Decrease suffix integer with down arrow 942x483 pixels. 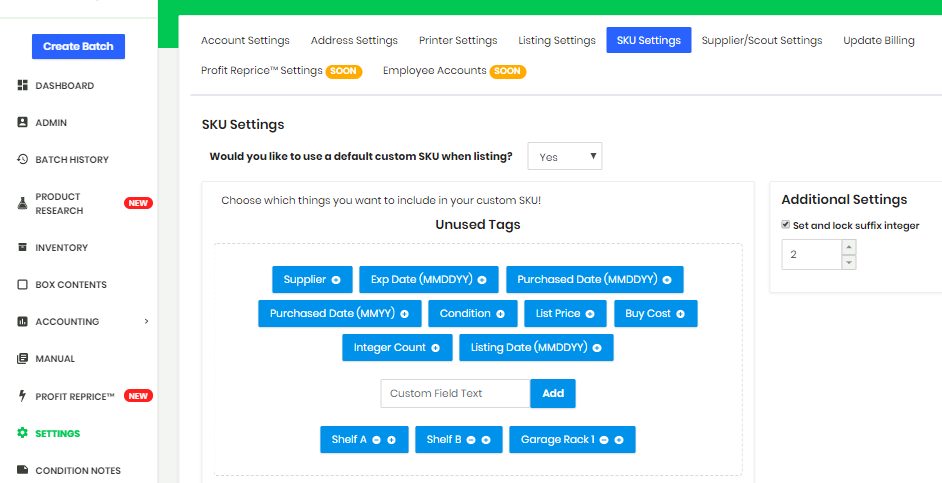848,262
